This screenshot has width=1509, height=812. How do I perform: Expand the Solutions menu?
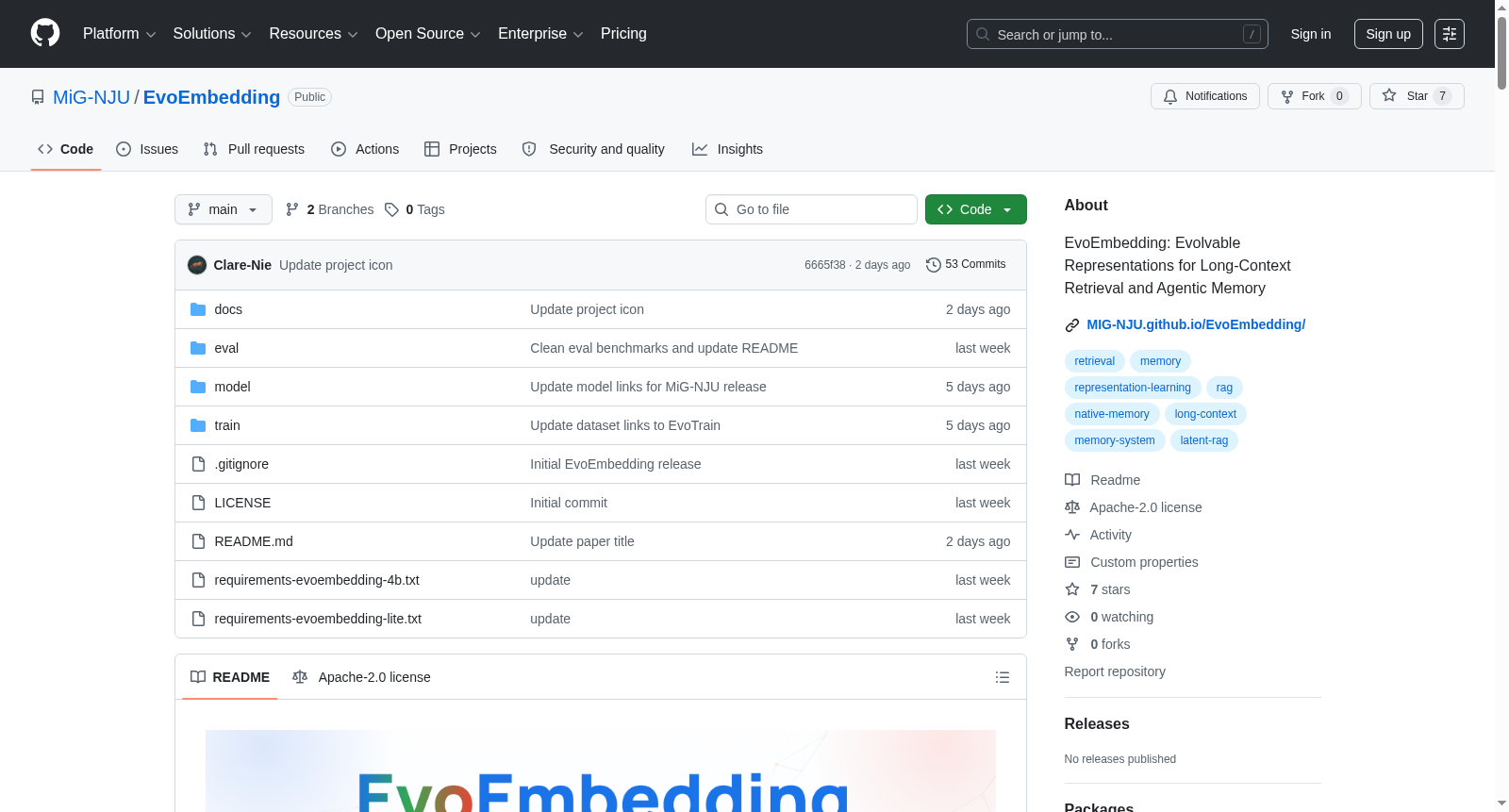pos(212,34)
